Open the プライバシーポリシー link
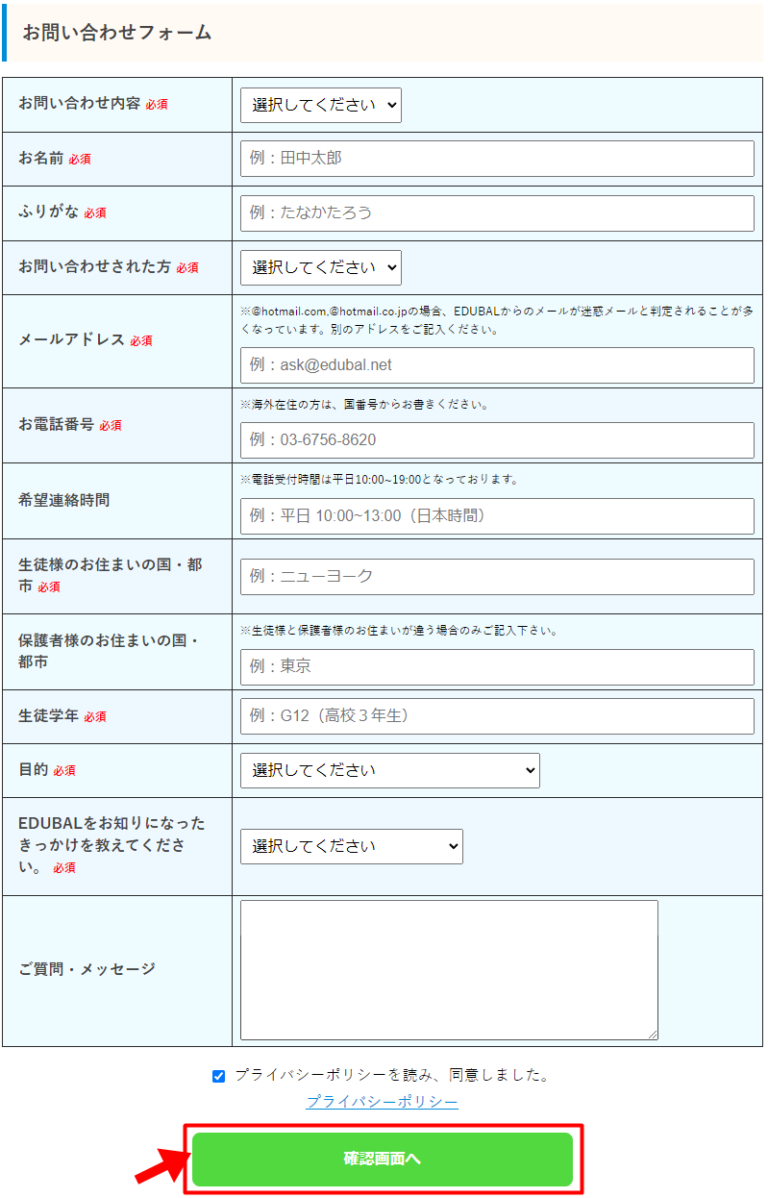Image resolution: width=768 pixels, height=1198 pixels. [381, 1102]
